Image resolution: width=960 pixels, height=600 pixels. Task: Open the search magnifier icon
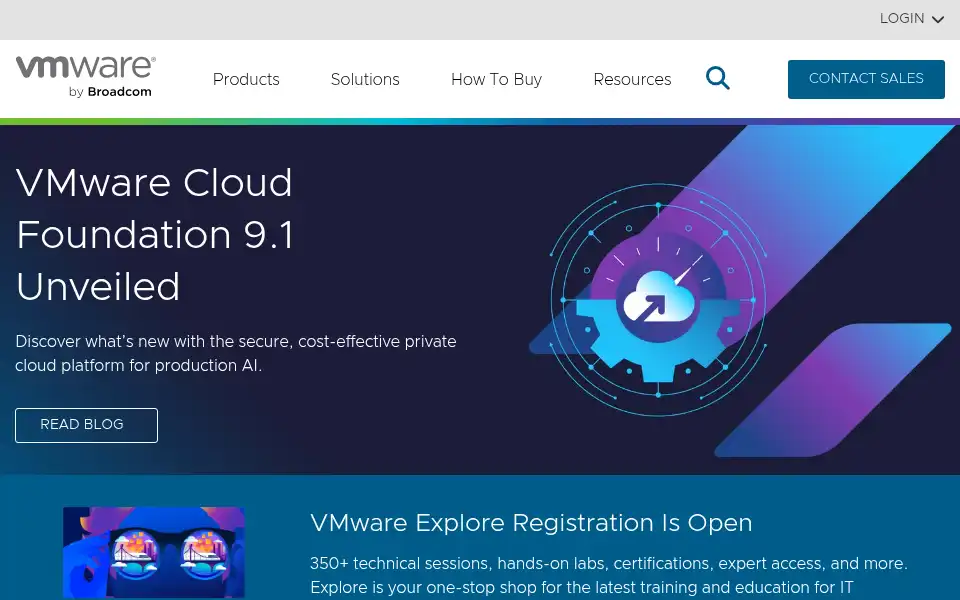point(718,78)
